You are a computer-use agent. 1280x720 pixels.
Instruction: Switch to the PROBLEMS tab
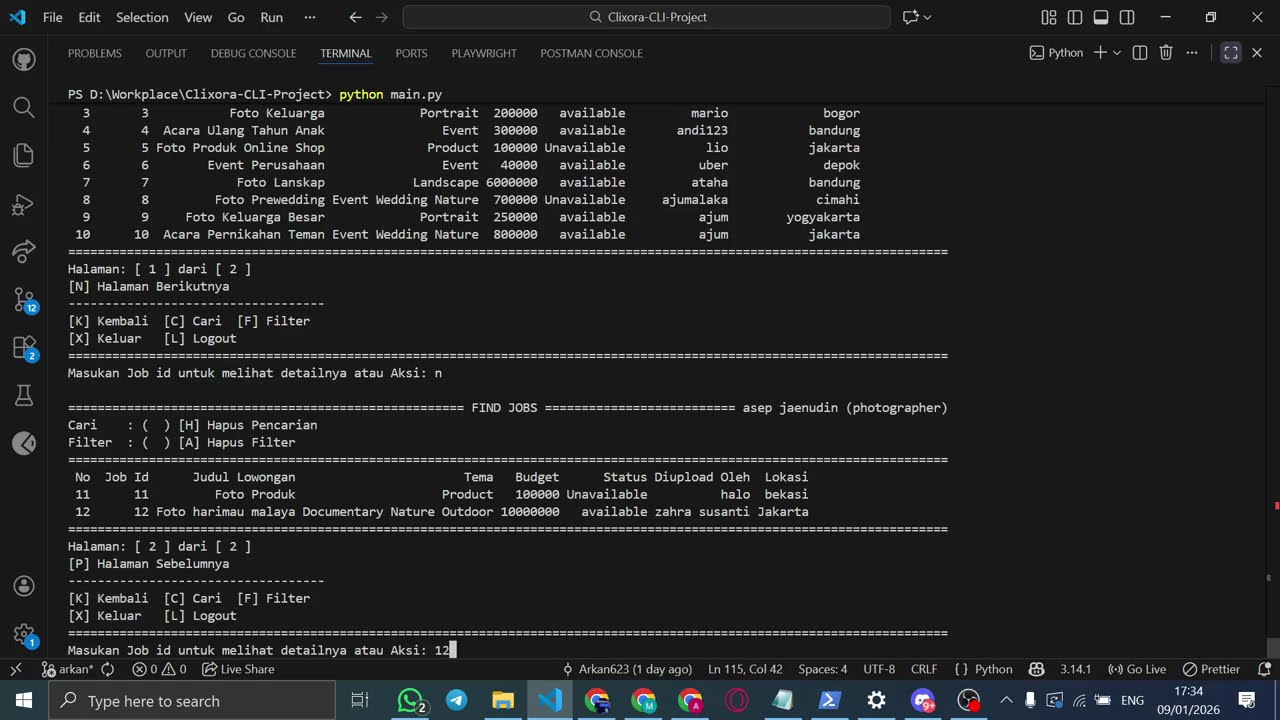(x=95, y=53)
